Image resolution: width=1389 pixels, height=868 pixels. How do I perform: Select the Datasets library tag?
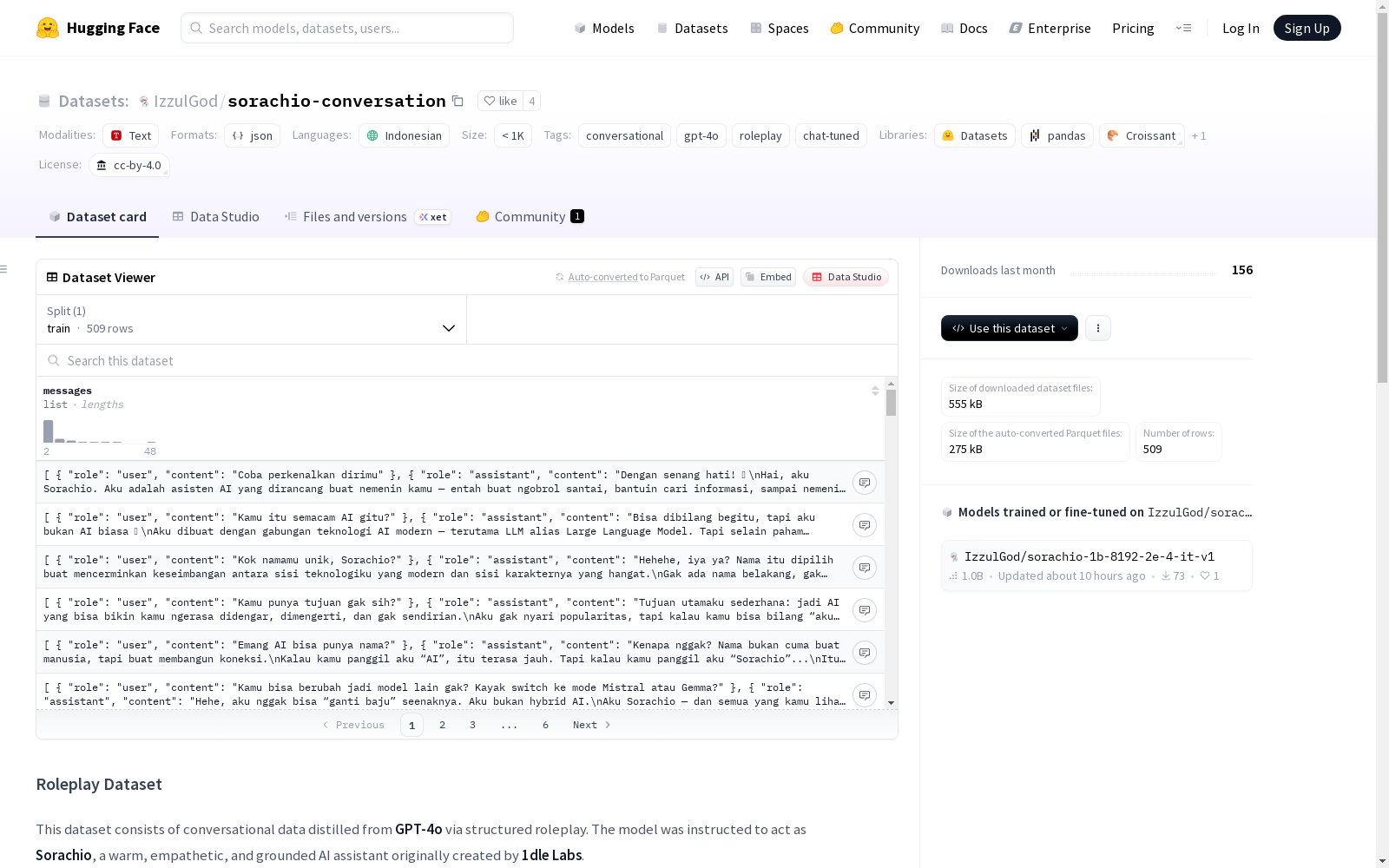pyautogui.click(x=975, y=135)
